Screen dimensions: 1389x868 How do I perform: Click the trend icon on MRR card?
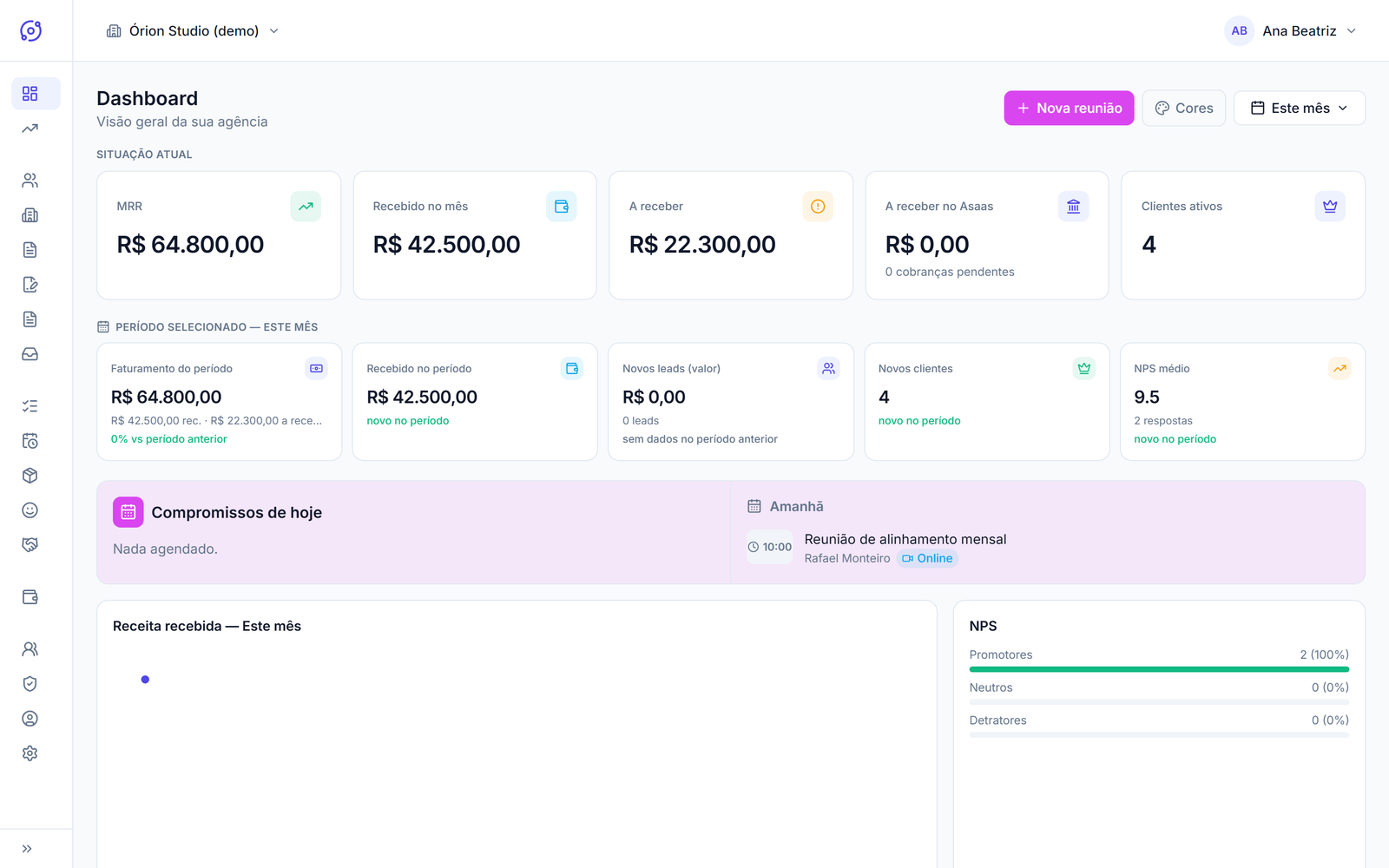point(306,207)
